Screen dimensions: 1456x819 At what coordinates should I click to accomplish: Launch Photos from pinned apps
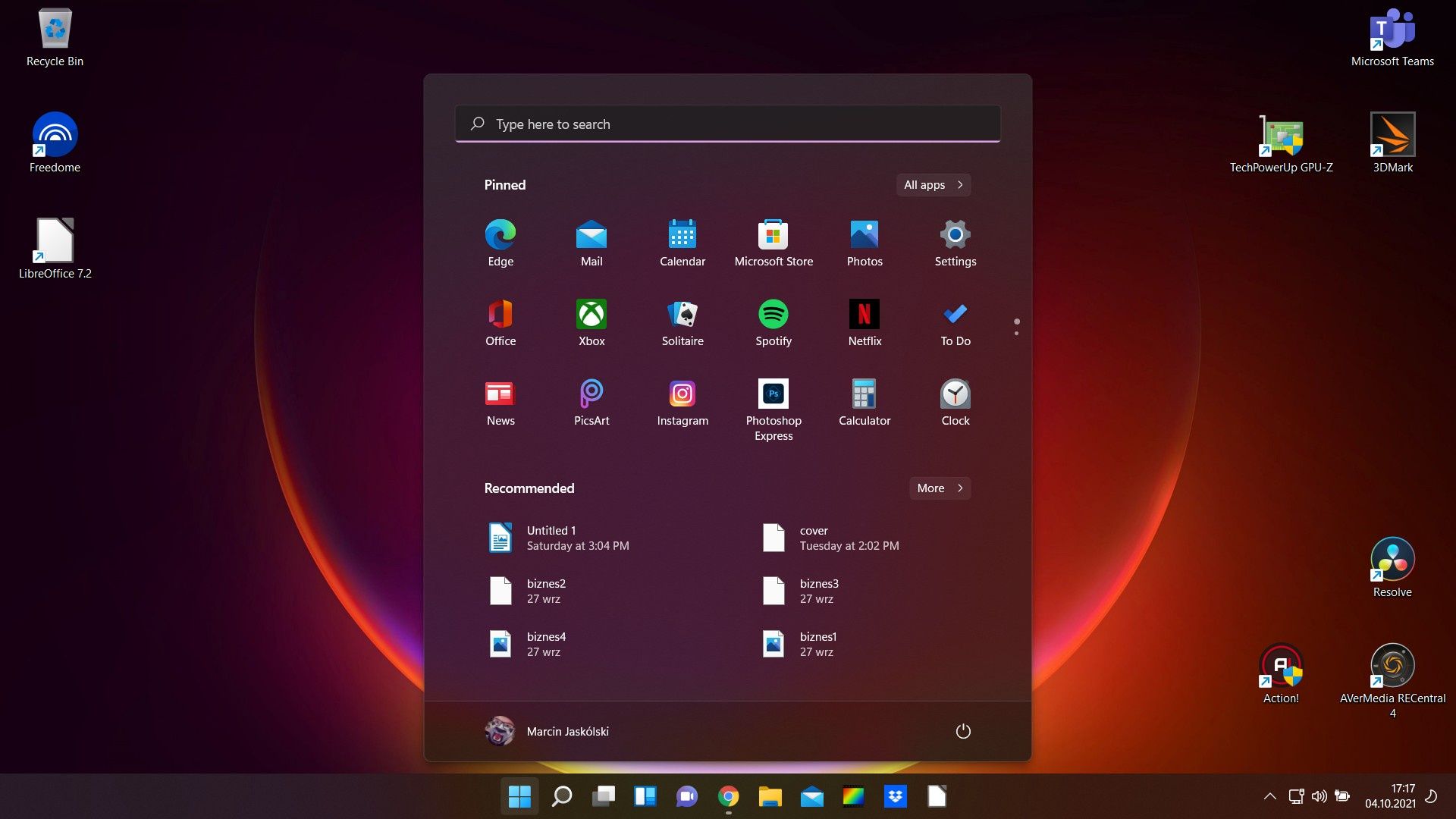[x=864, y=243]
